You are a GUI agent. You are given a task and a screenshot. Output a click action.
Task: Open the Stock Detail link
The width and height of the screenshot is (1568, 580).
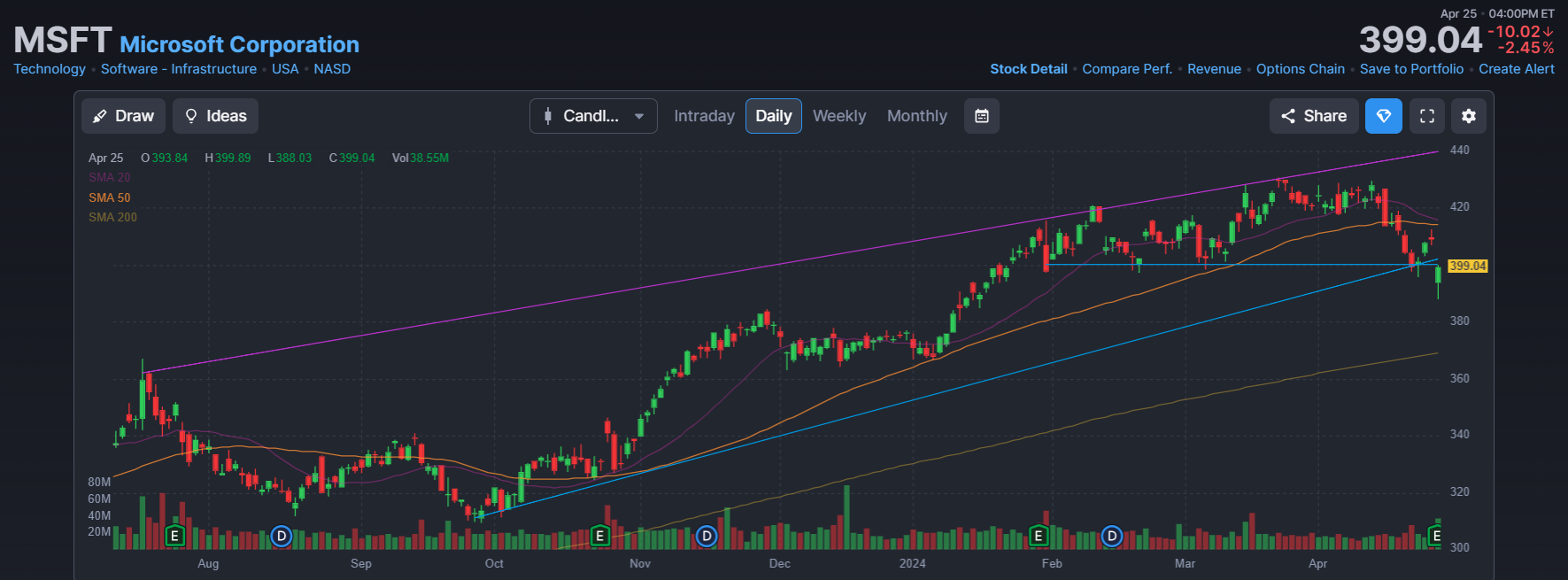pos(1029,69)
